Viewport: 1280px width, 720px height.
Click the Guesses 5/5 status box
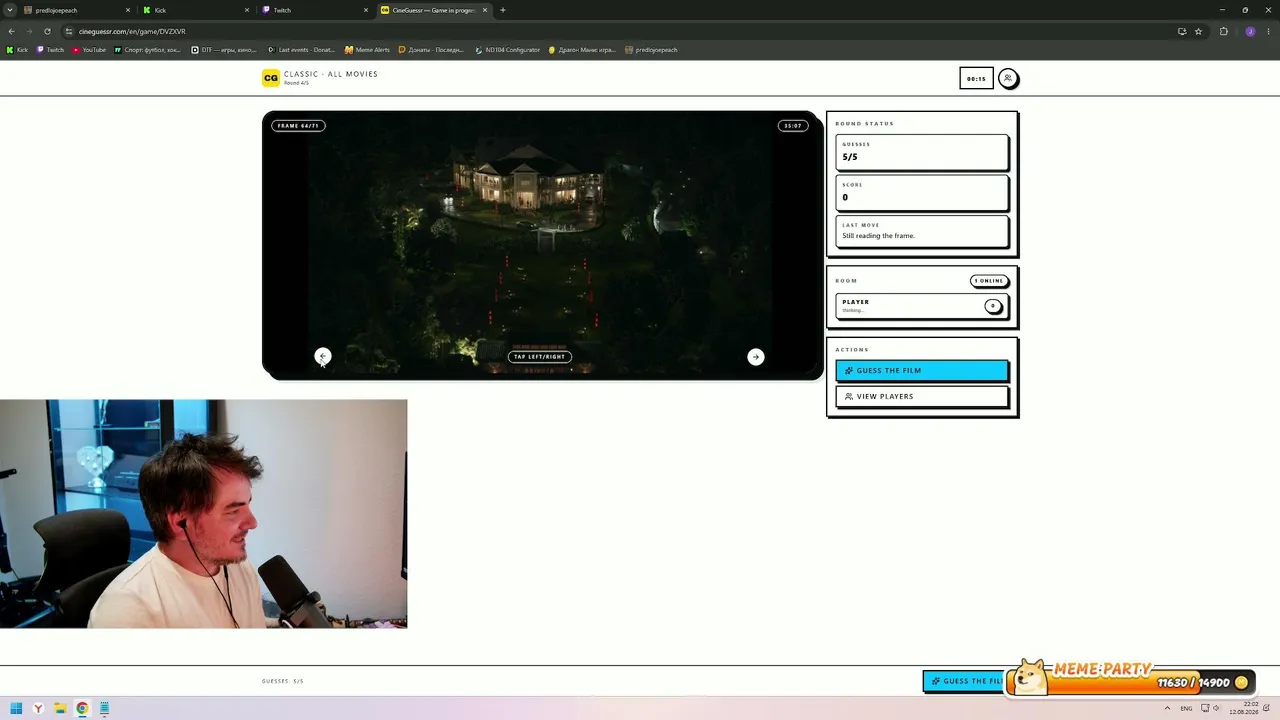922,153
